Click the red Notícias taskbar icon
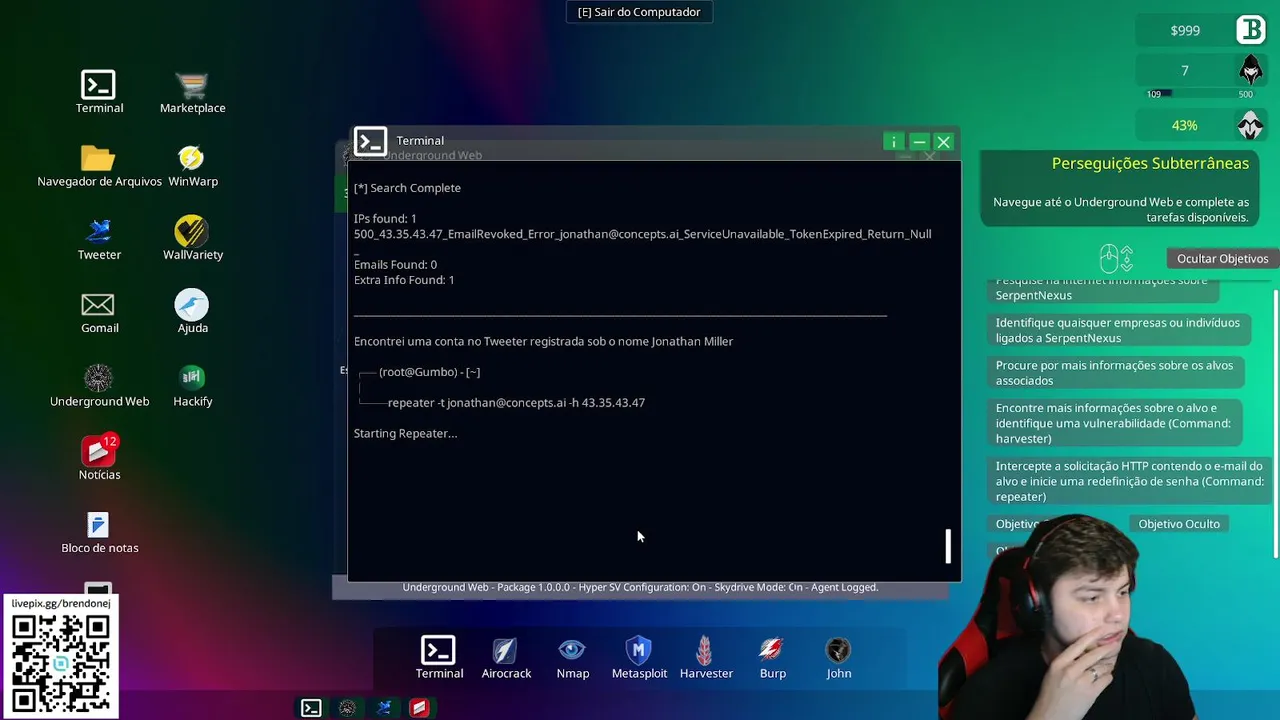This screenshot has height=720, width=1280. (x=419, y=708)
